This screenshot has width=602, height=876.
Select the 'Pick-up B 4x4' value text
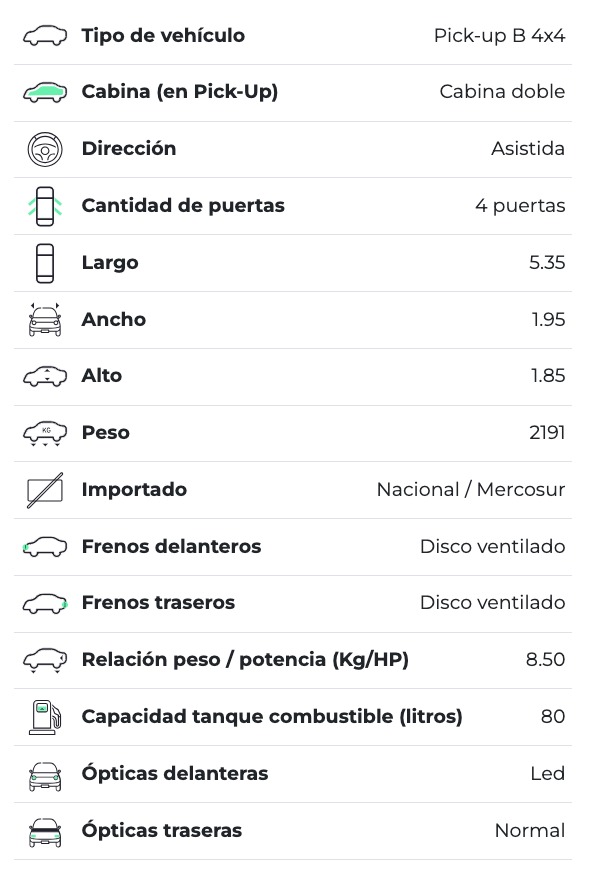[499, 36]
